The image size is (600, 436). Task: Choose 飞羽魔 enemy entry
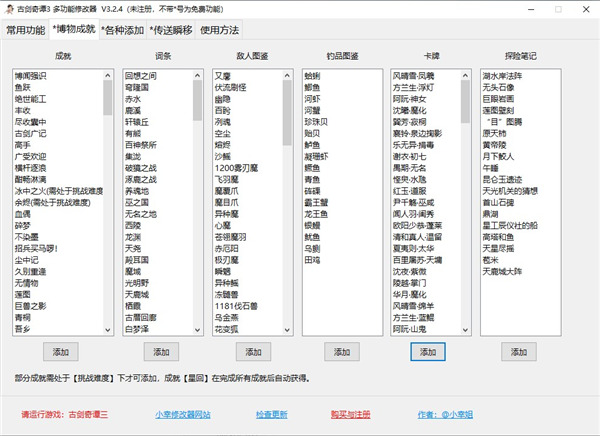227,179
